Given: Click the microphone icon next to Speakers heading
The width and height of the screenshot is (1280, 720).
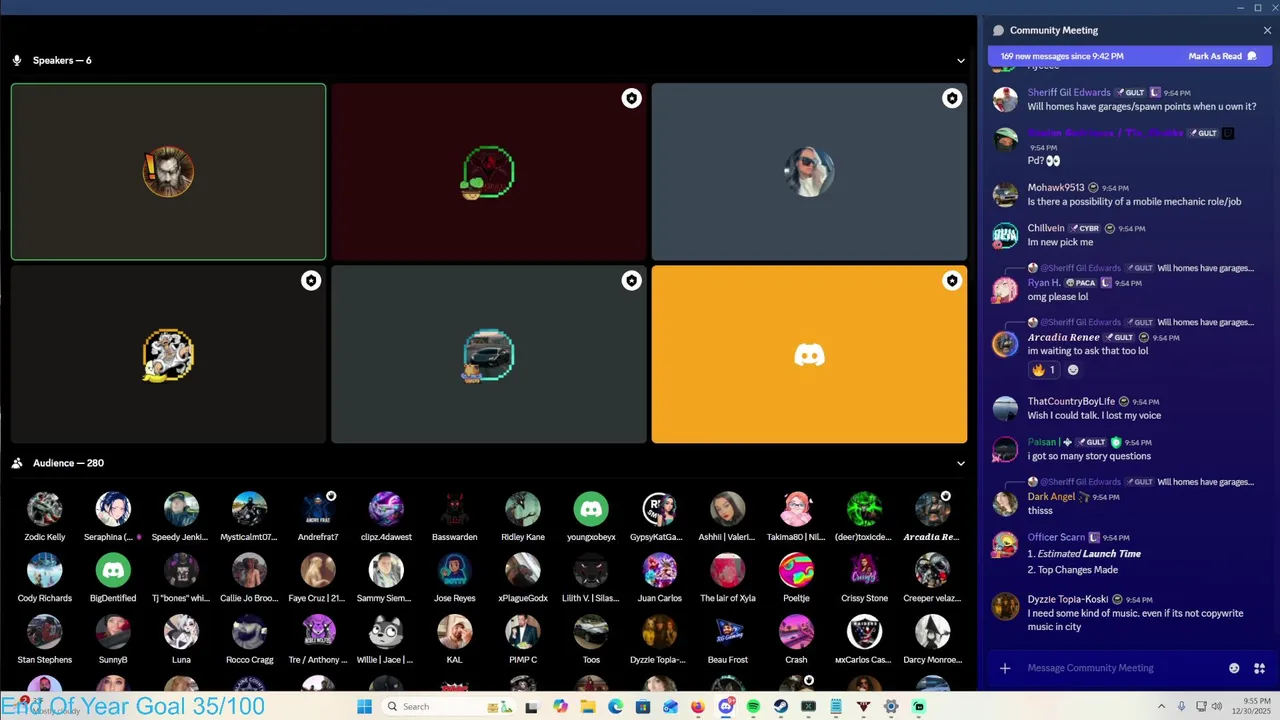Looking at the screenshot, I should (x=17, y=60).
